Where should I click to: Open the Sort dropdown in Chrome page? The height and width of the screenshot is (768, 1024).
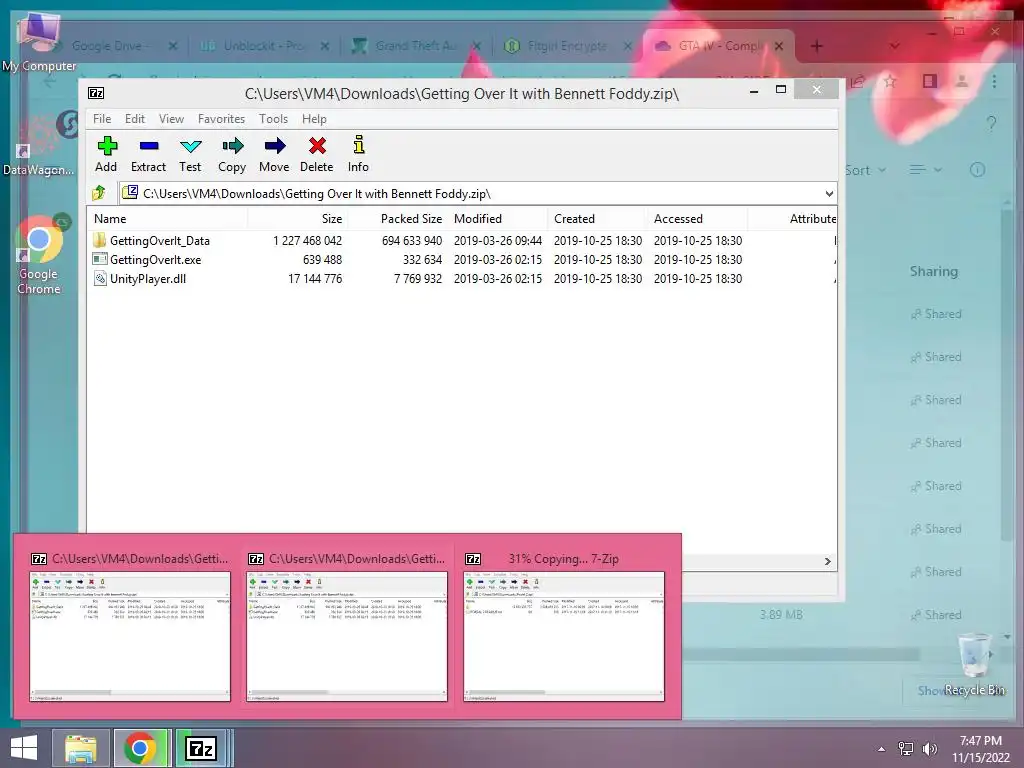pyautogui.click(x=866, y=170)
